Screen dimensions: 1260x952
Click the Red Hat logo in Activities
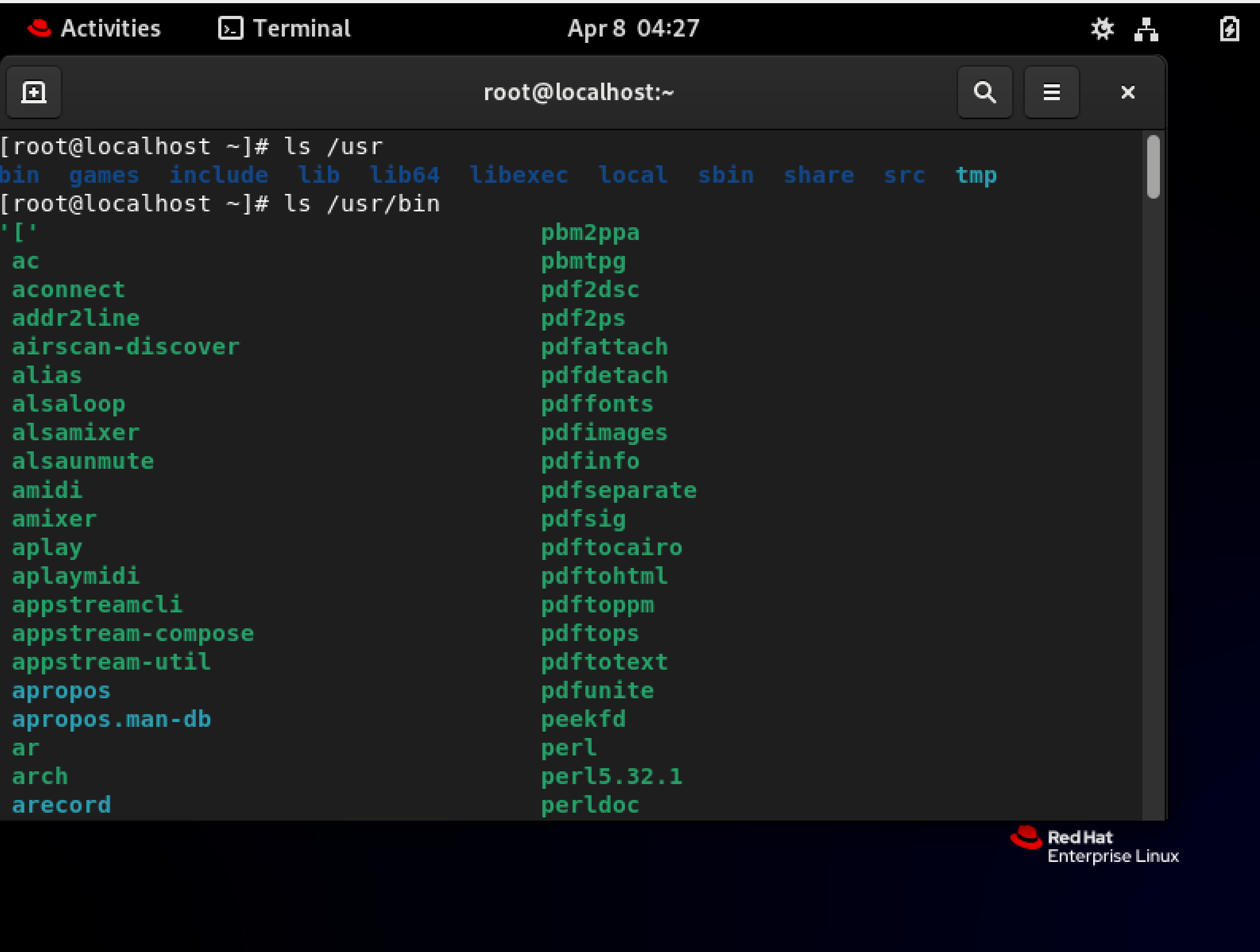(39, 28)
